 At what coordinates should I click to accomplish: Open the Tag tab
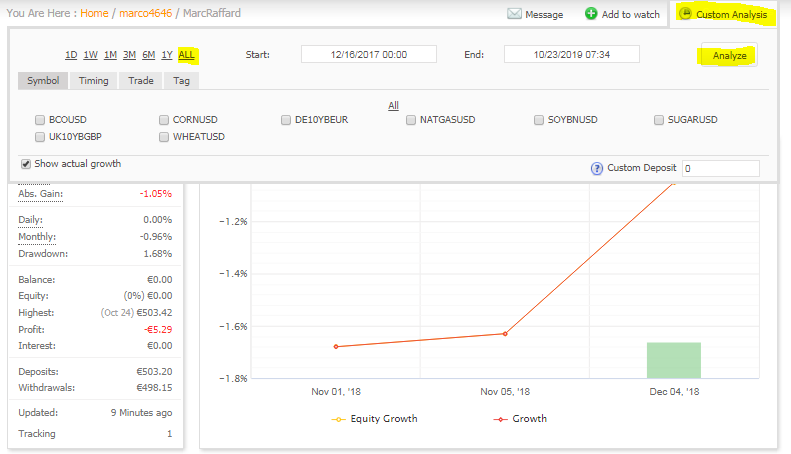pyautogui.click(x=181, y=80)
